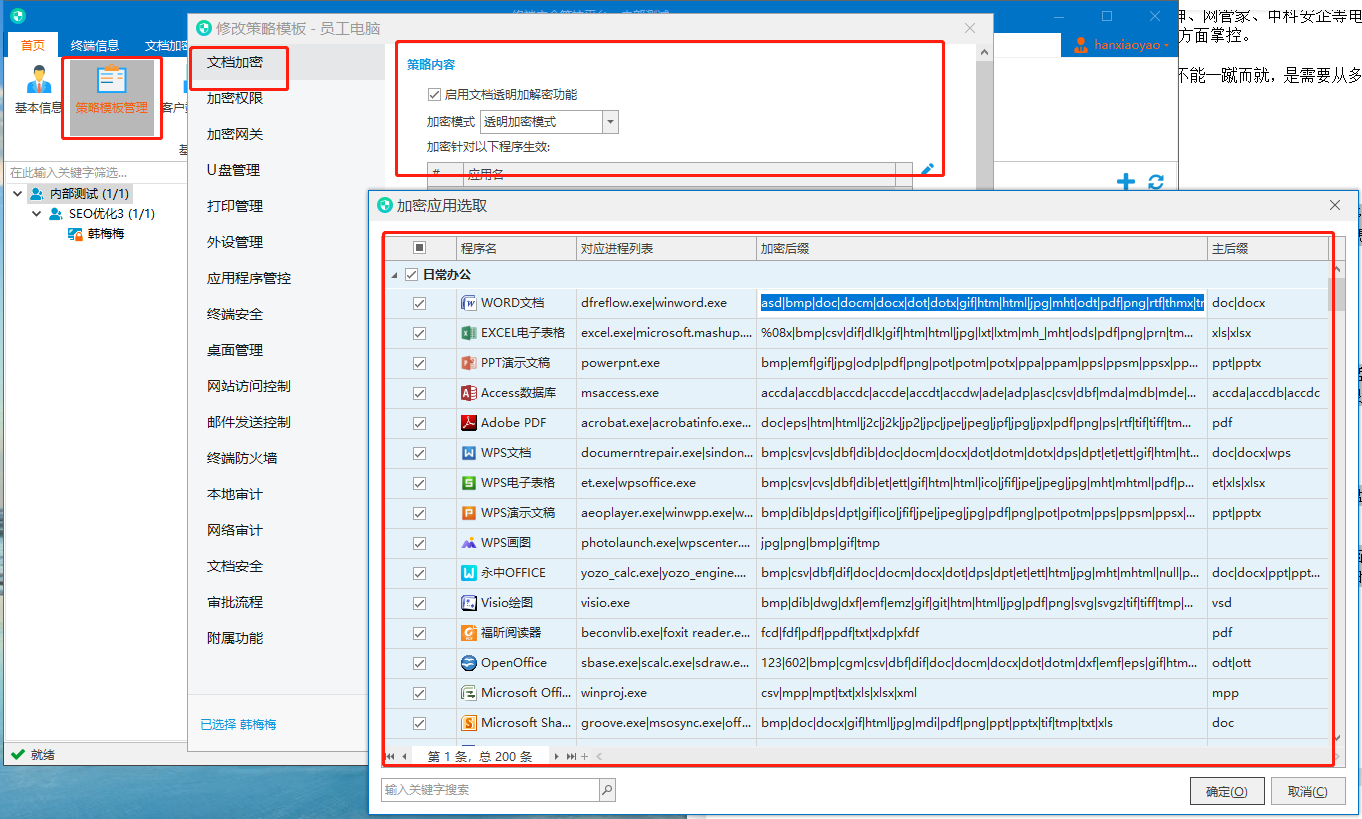Click the EXCEL电子表格 program icon
The height and width of the screenshot is (819, 1362).
(468, 333)
